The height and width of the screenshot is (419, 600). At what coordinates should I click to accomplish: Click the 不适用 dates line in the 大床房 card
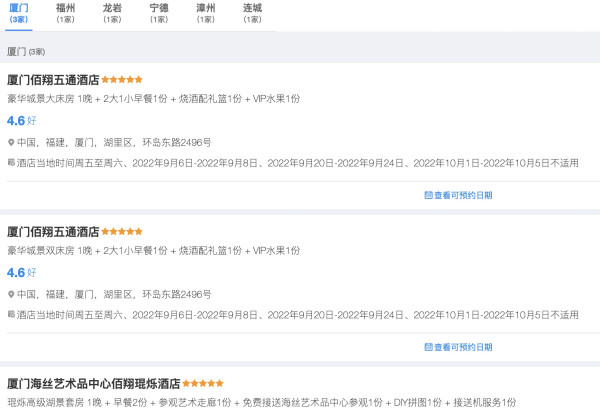(x=297, y=163)
